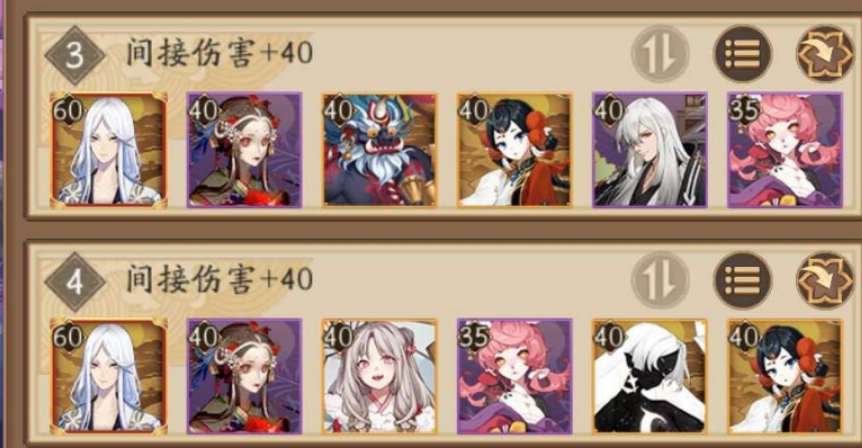Image resolution: width=862 pixels, height=448 pixels.
Task: Click the swap order arrows in team 4
Action: [660, 280]
